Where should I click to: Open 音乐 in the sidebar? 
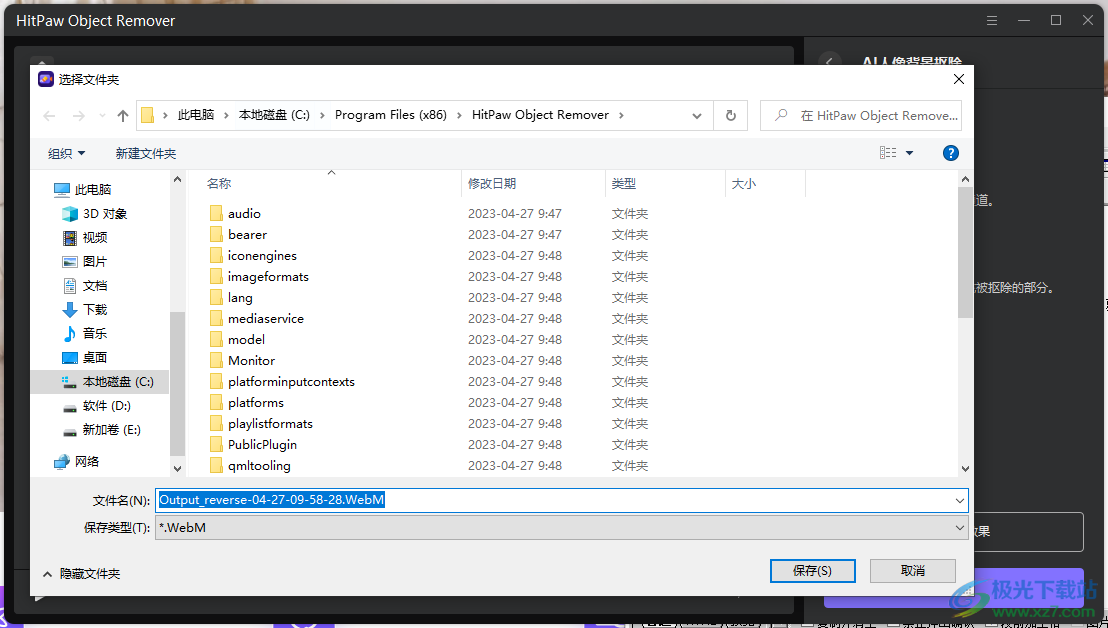(x=85, y=333)
